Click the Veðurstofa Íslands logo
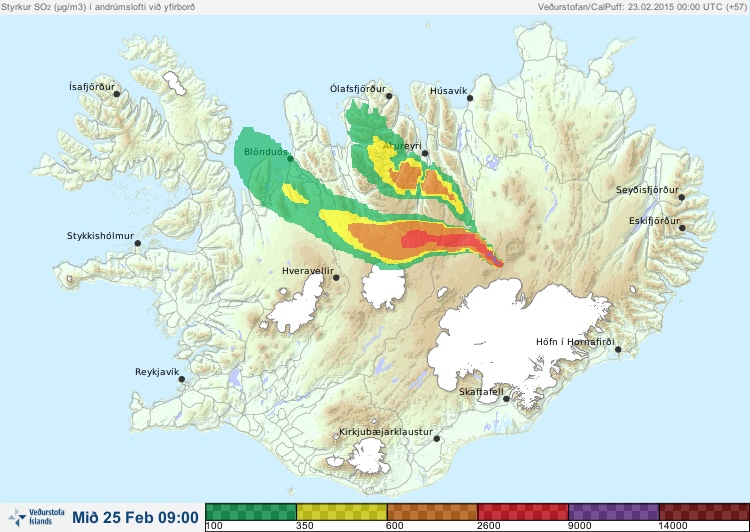 tap(36, 517)
